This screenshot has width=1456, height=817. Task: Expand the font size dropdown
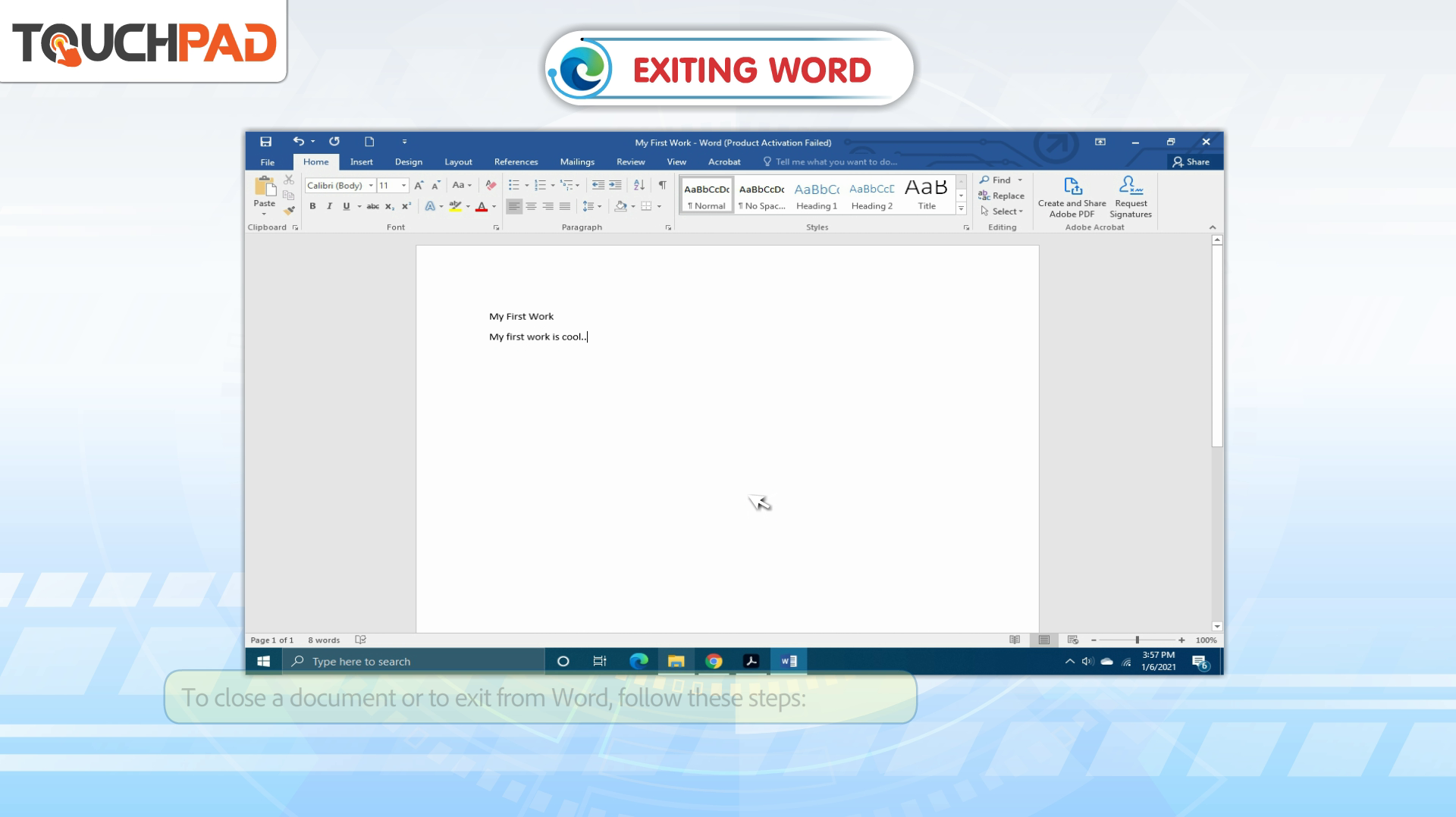pyautogui.click(x=404, y=186)
